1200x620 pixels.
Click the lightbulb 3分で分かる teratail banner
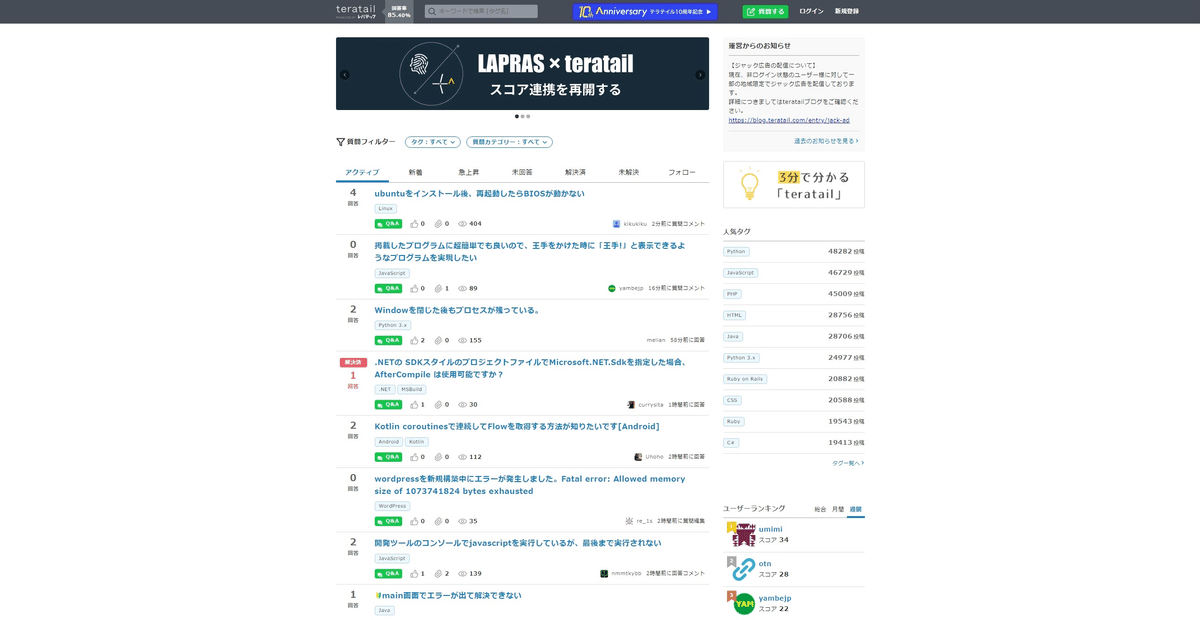(794, 185)
